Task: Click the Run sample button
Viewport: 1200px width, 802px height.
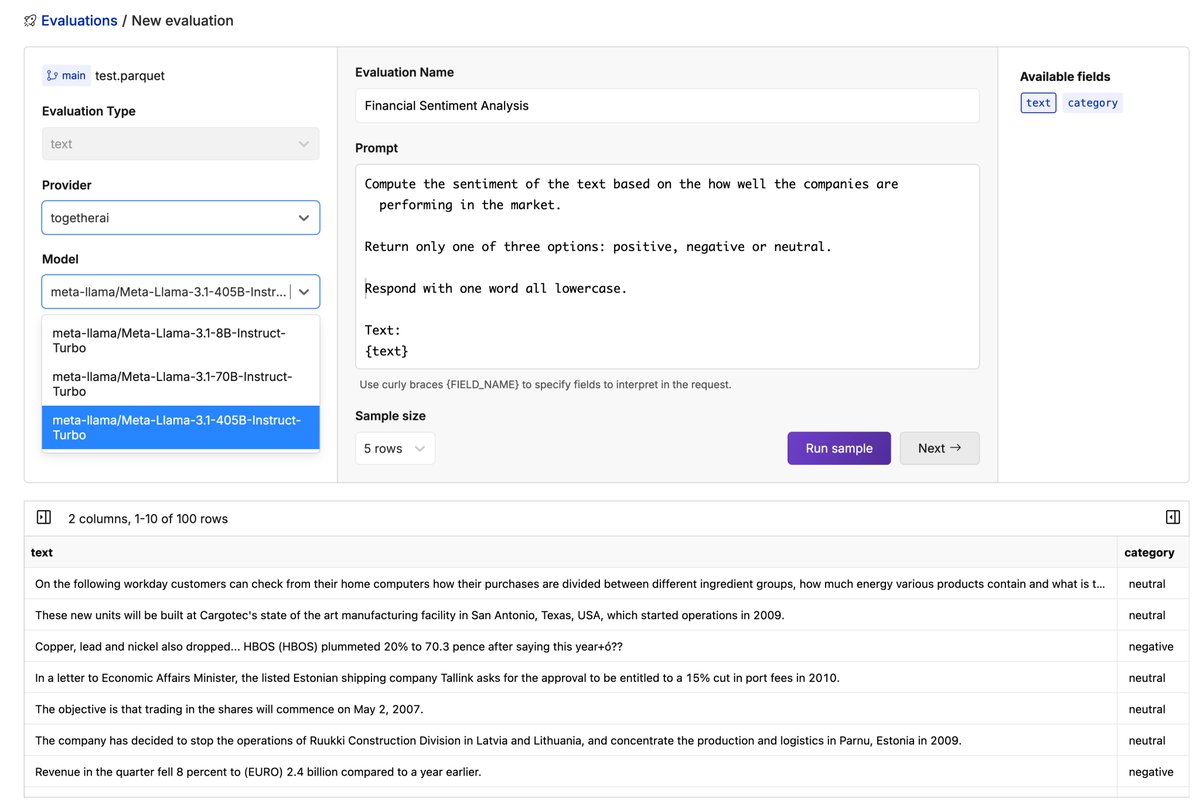Action: tap(839, 448)
